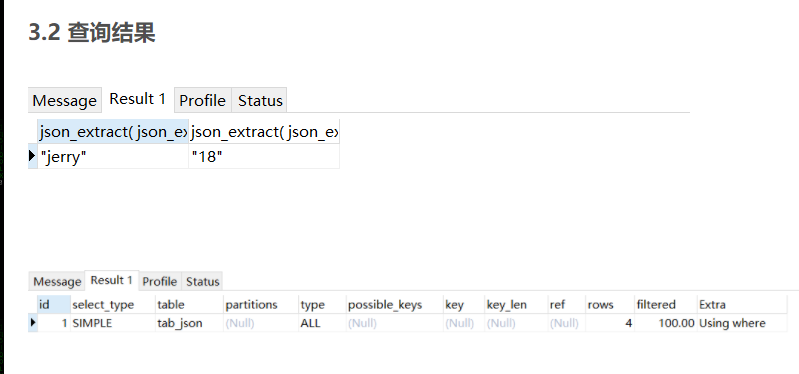
Task: Open the lower Status tab
Action: tap(202, 281)
